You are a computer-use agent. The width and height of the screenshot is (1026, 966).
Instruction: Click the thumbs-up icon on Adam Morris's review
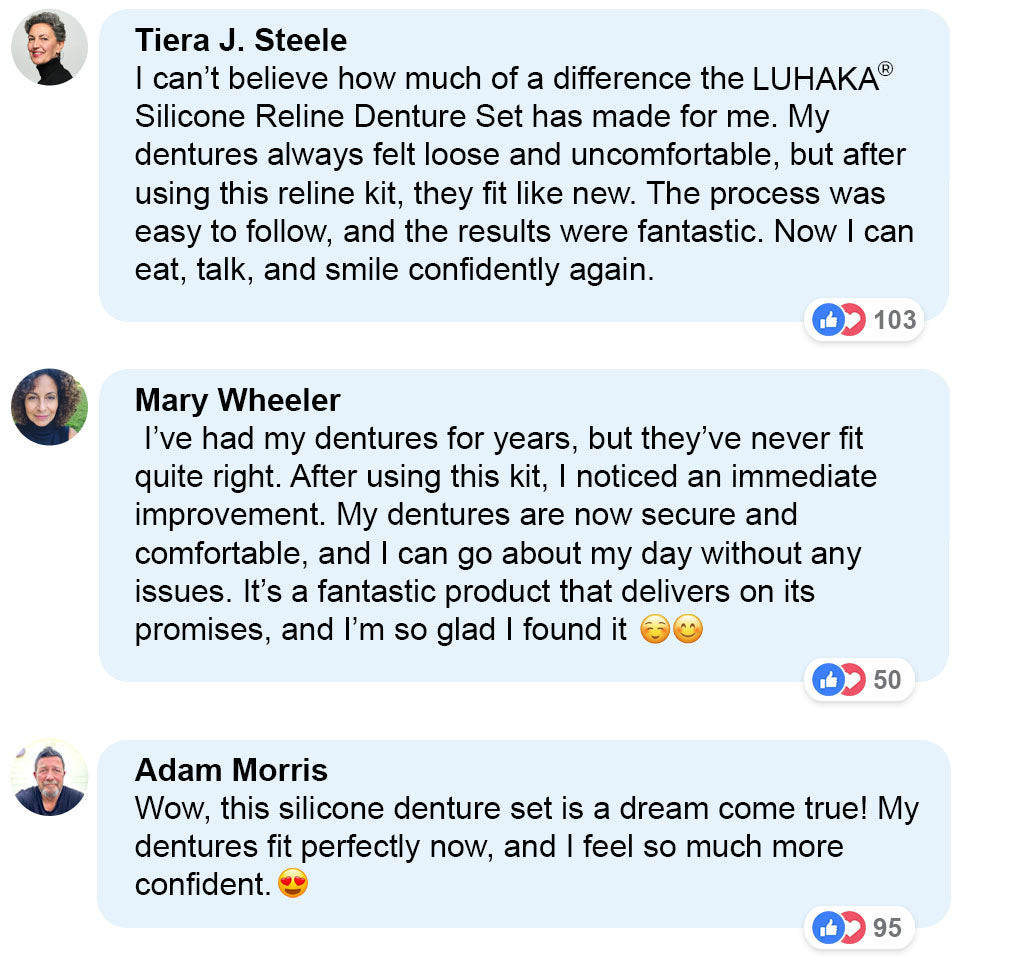[x=828, y=928]
